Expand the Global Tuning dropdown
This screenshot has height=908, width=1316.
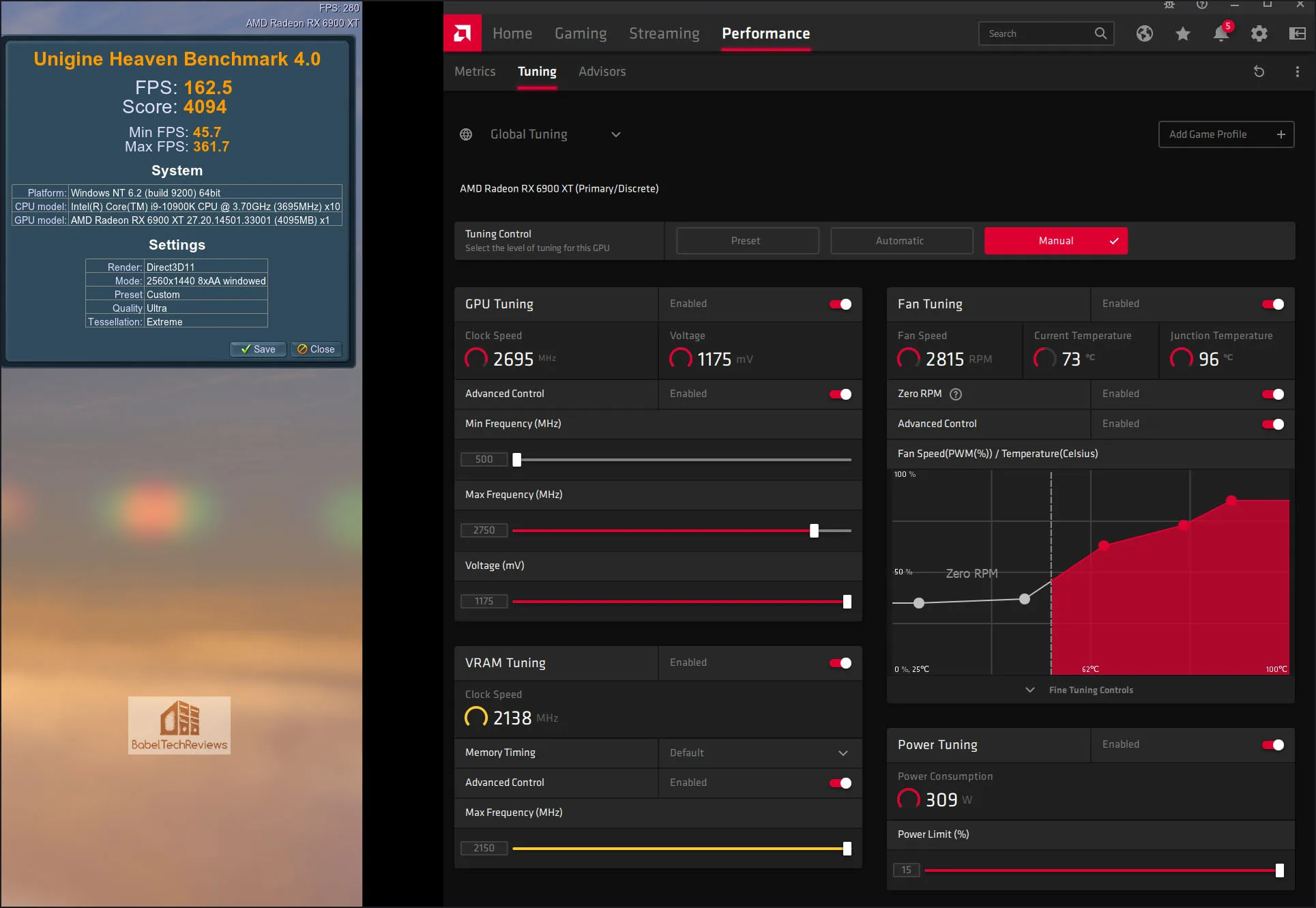pos(615,134)
